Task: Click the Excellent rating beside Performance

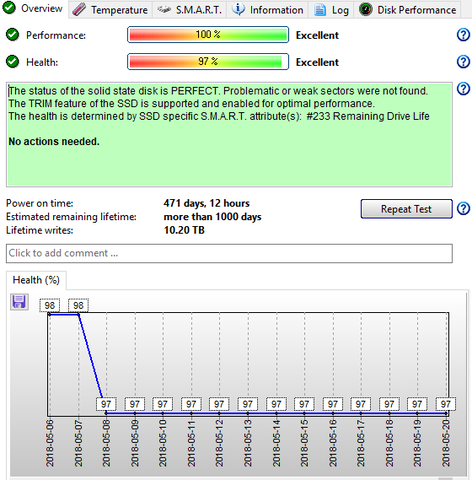Action: [x=317, y=35]
